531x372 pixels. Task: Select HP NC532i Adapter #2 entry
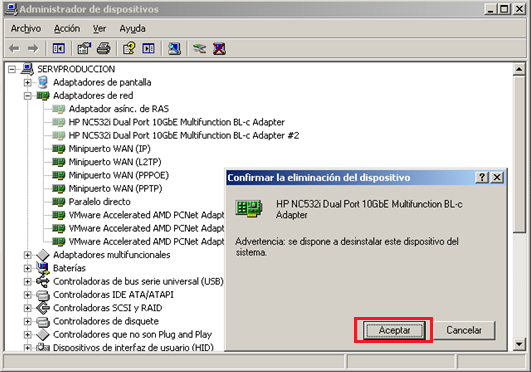pyautogui.click(x=184, y=136)
